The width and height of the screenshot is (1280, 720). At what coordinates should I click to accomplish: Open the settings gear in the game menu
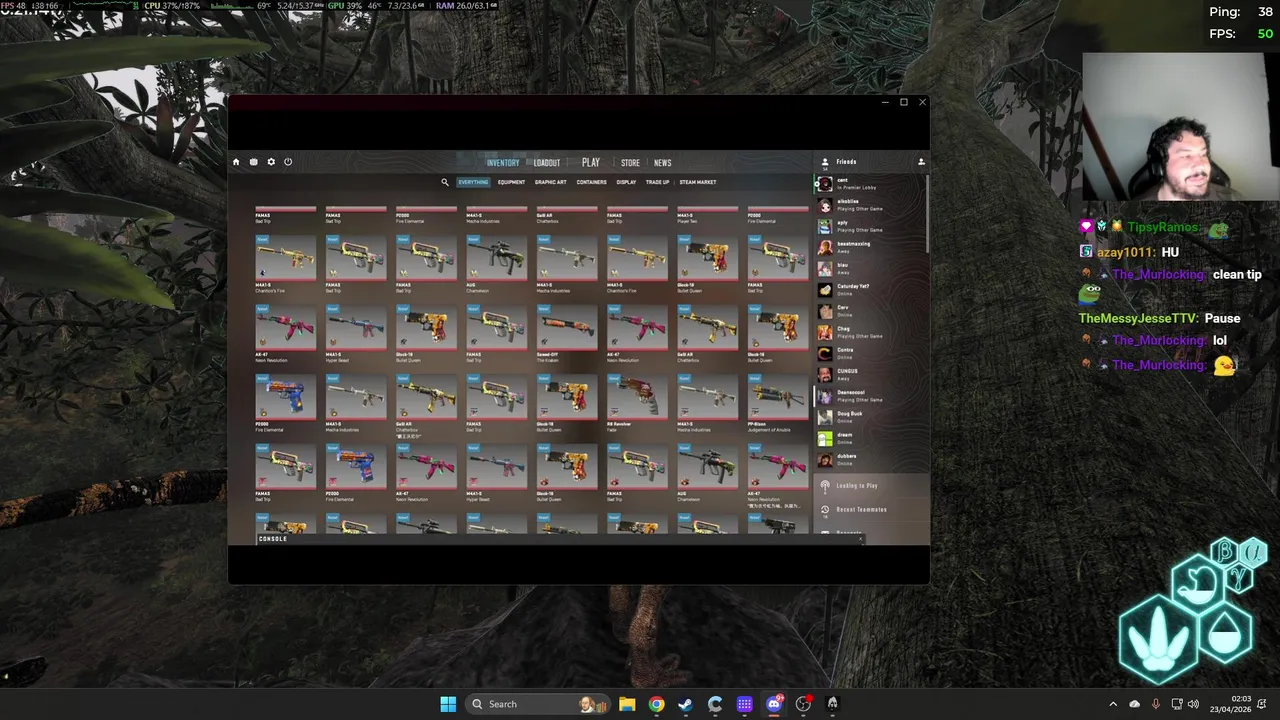[271, 162]
